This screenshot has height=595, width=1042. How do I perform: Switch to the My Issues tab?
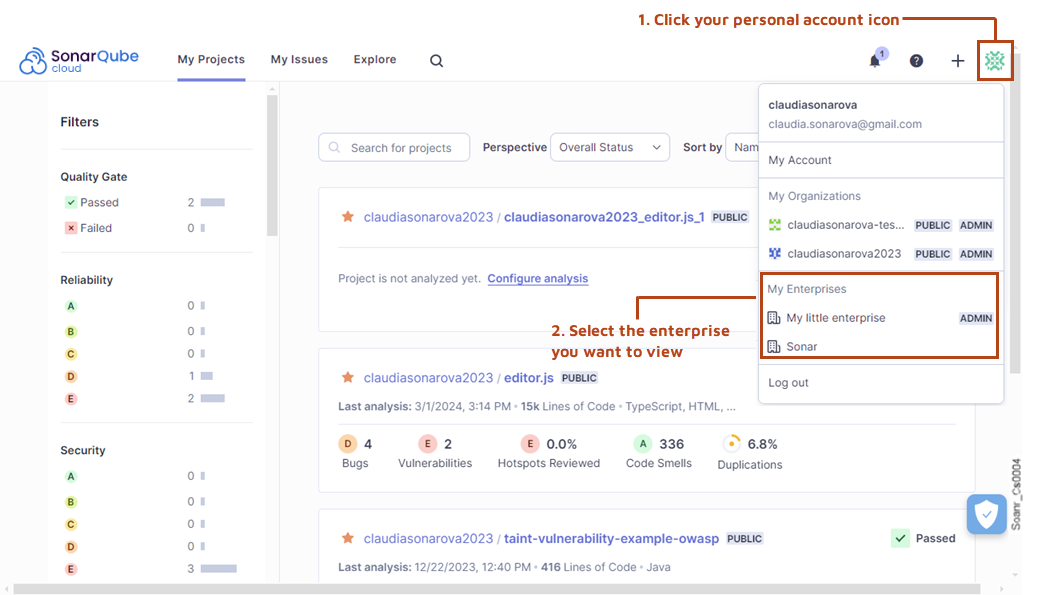pos(299,60)
